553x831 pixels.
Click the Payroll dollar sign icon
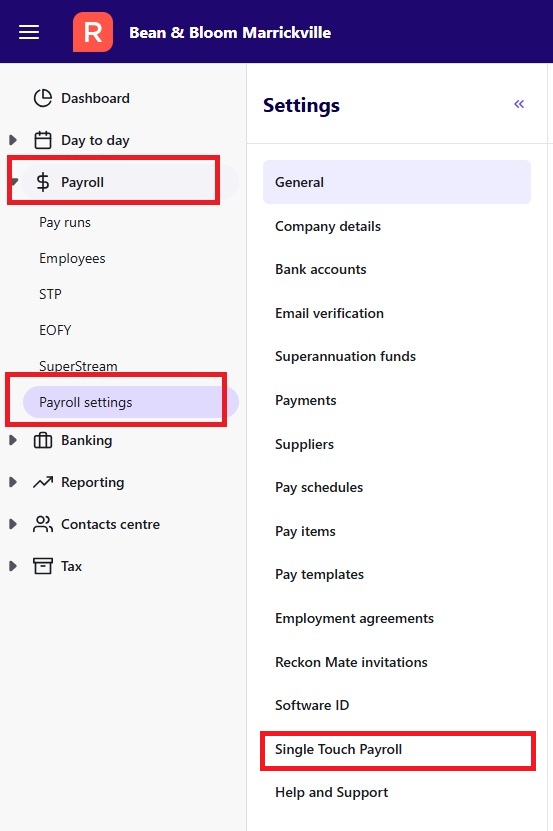click(x=42, y=182)
